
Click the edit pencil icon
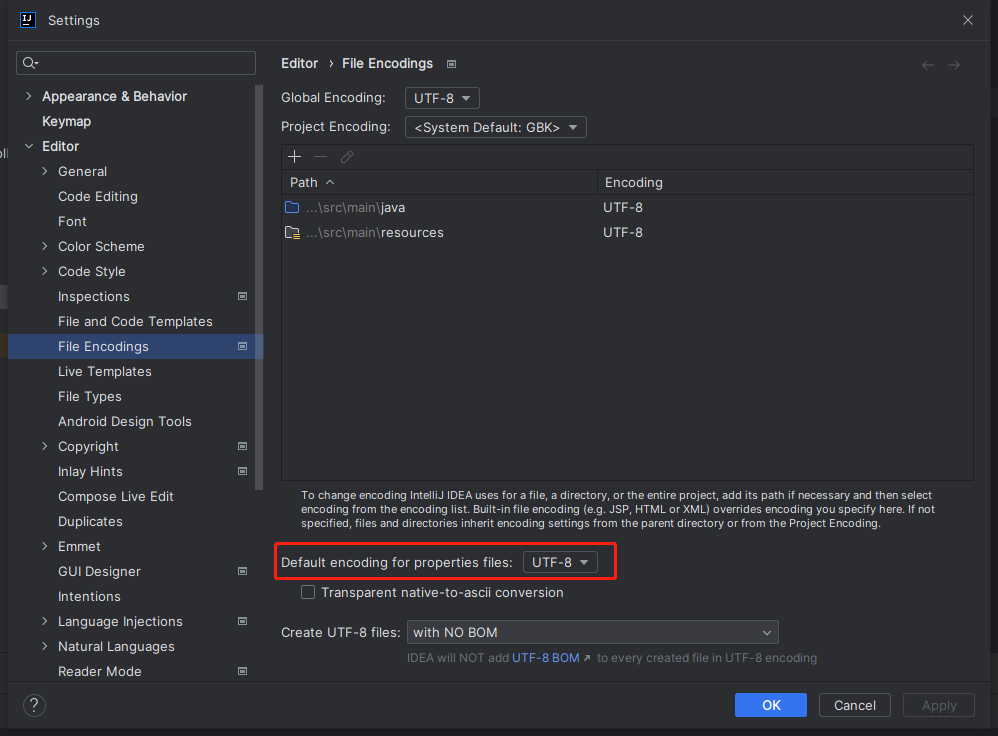coord(347,157)
